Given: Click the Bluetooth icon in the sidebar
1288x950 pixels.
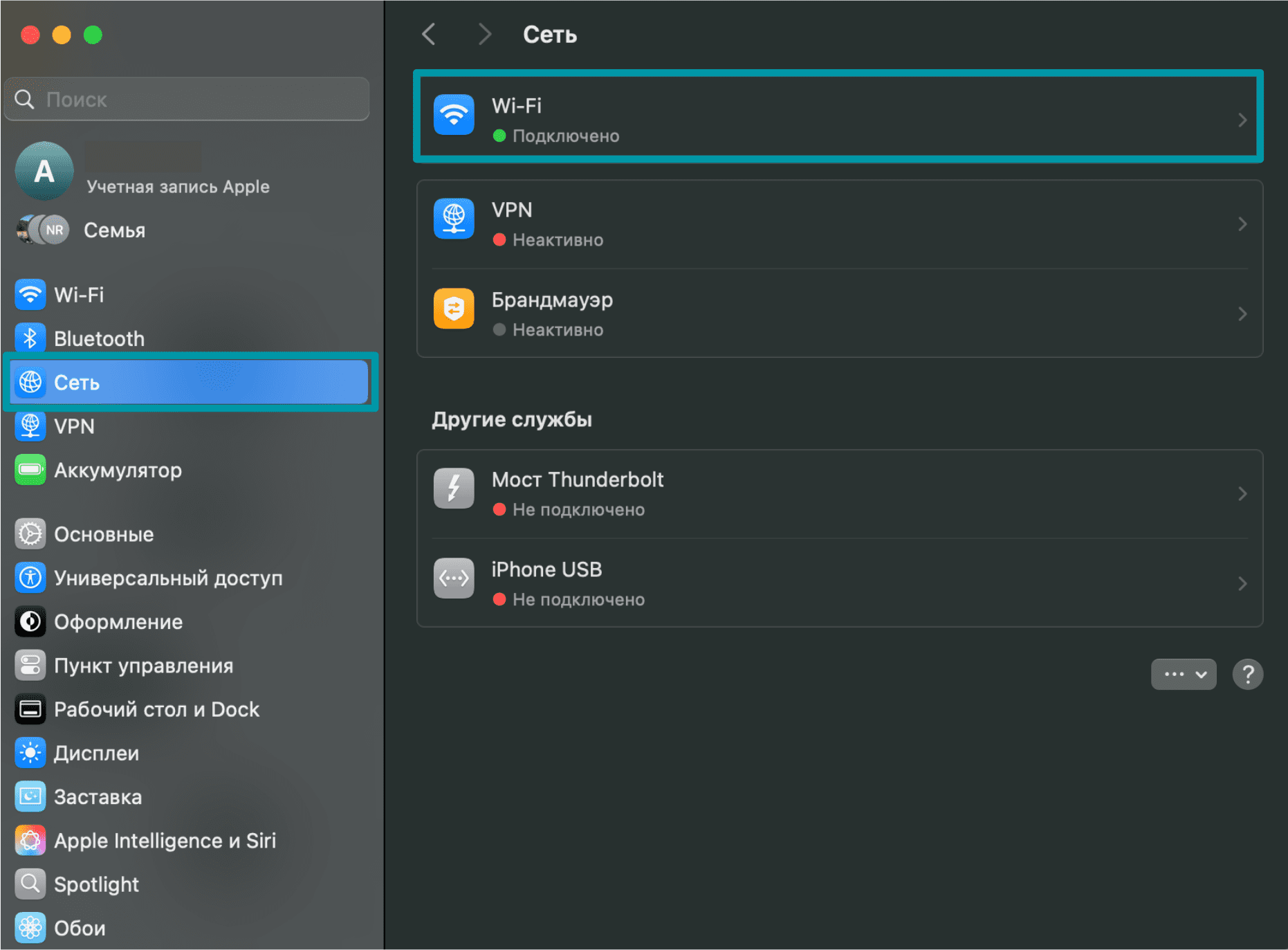Looking at the screenshot, I should (x=30, y=338).
